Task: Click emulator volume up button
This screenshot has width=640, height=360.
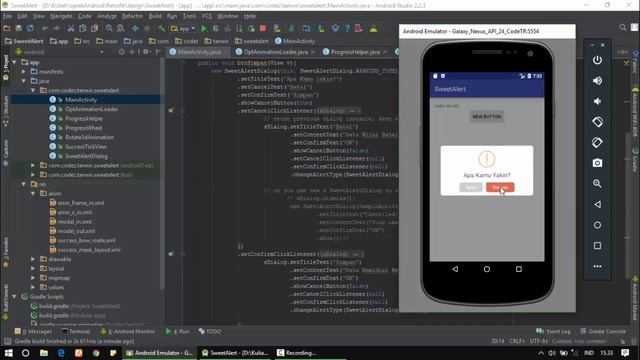Action: click(597, 80)
